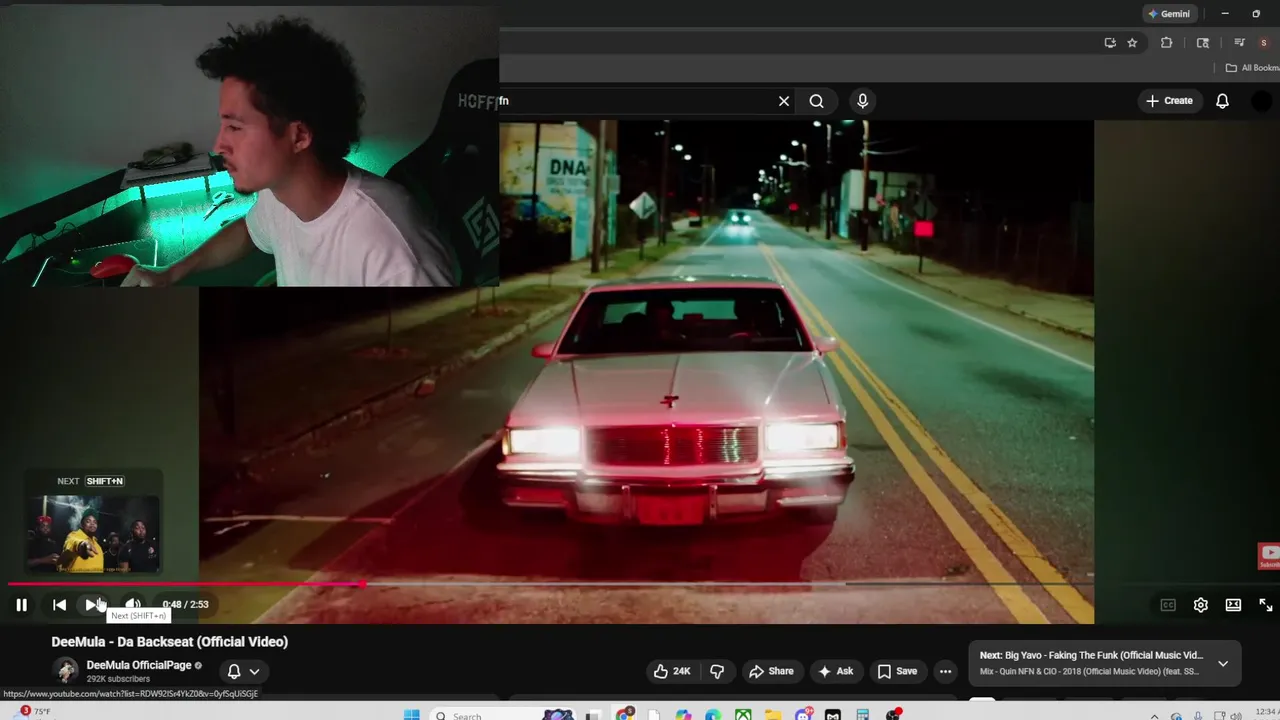Click the Create button
1280x720 pixels.
pyautogui.click(x=1169, y=101)
